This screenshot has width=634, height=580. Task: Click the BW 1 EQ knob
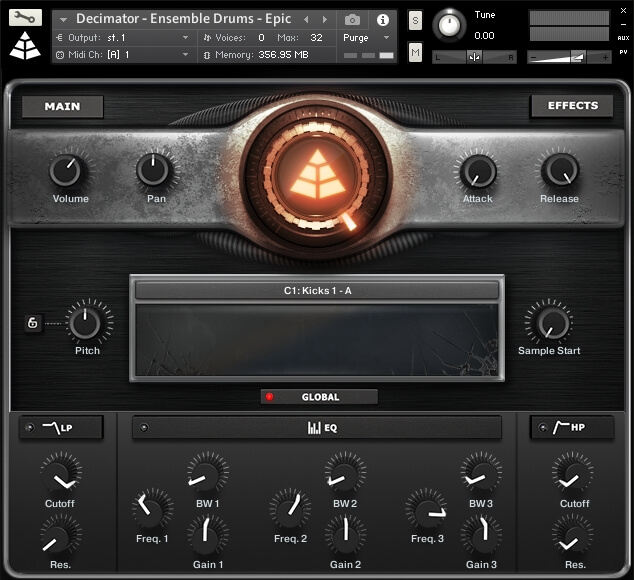click(x=207, y=473)
